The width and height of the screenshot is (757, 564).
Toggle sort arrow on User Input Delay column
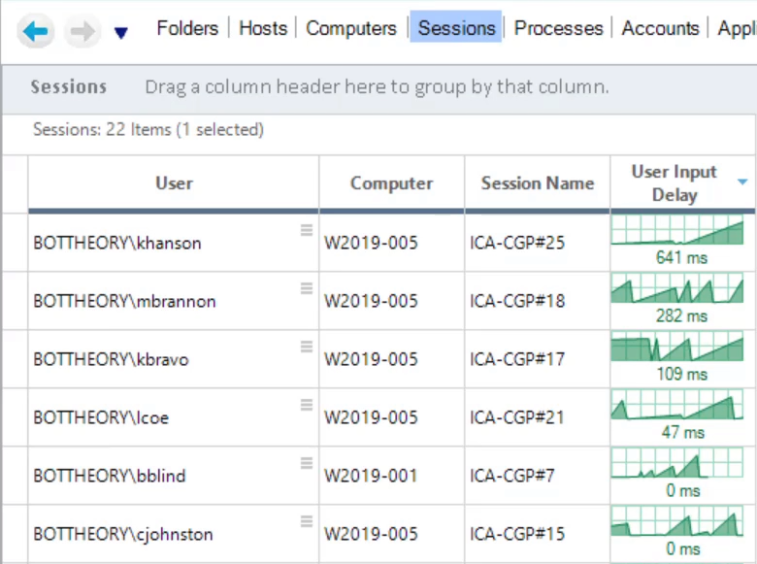click(x=743, y=182)
